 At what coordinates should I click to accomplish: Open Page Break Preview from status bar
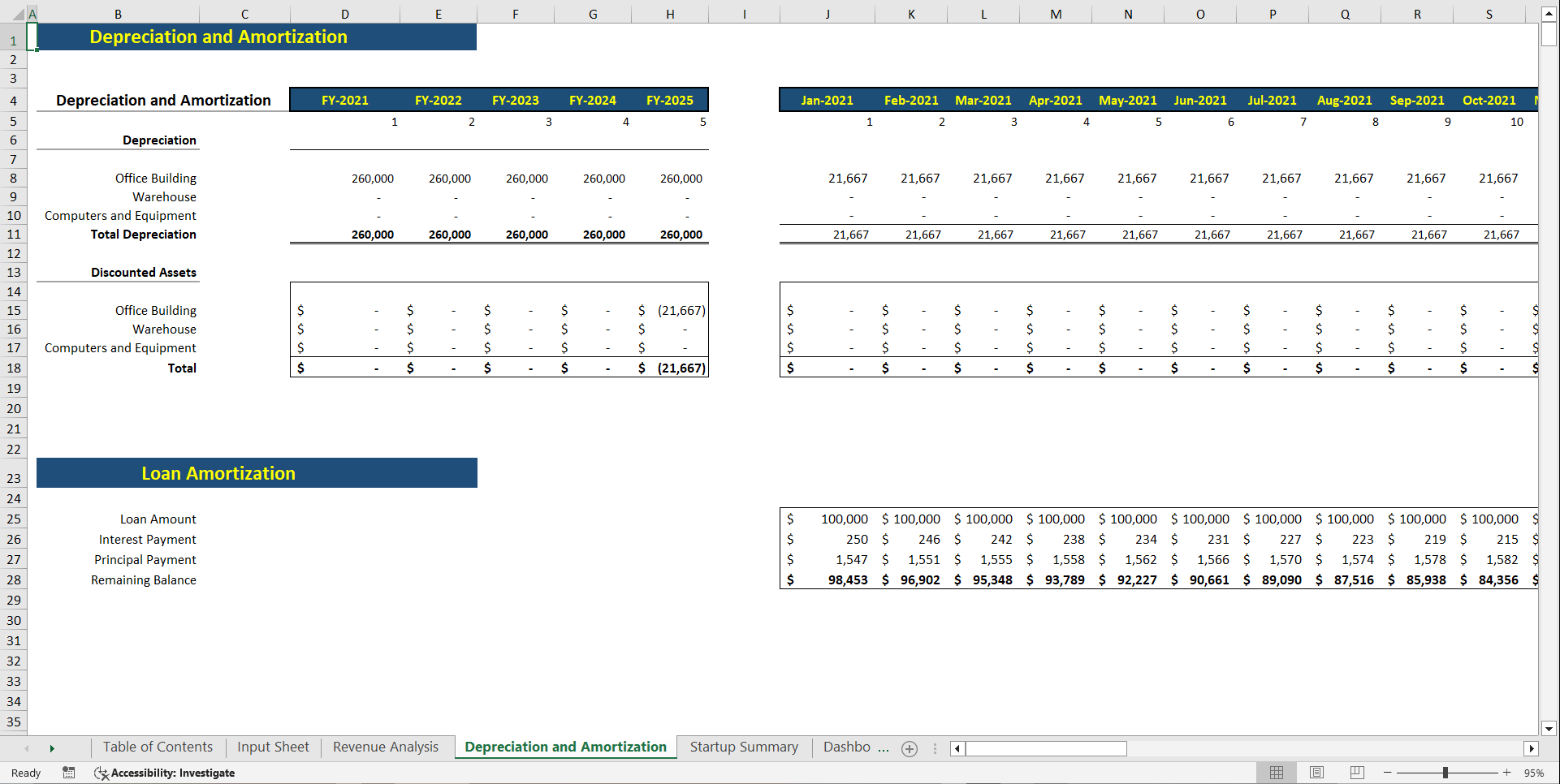(x=1356, y=773)
